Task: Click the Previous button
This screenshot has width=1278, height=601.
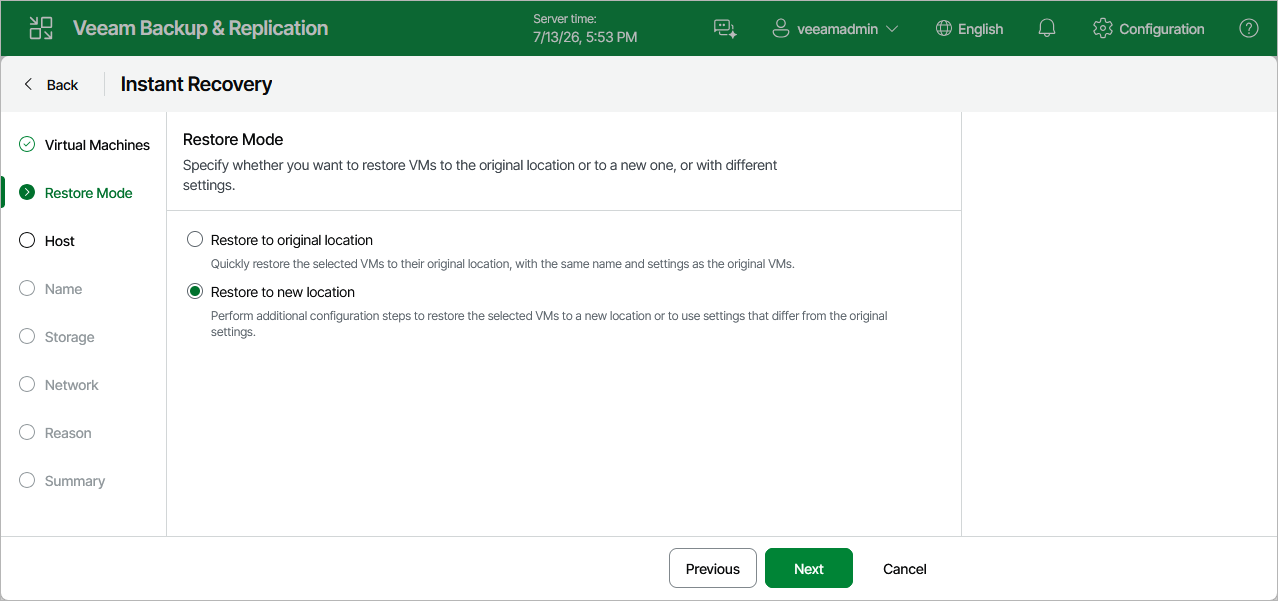Action: [x=713, y=568]
